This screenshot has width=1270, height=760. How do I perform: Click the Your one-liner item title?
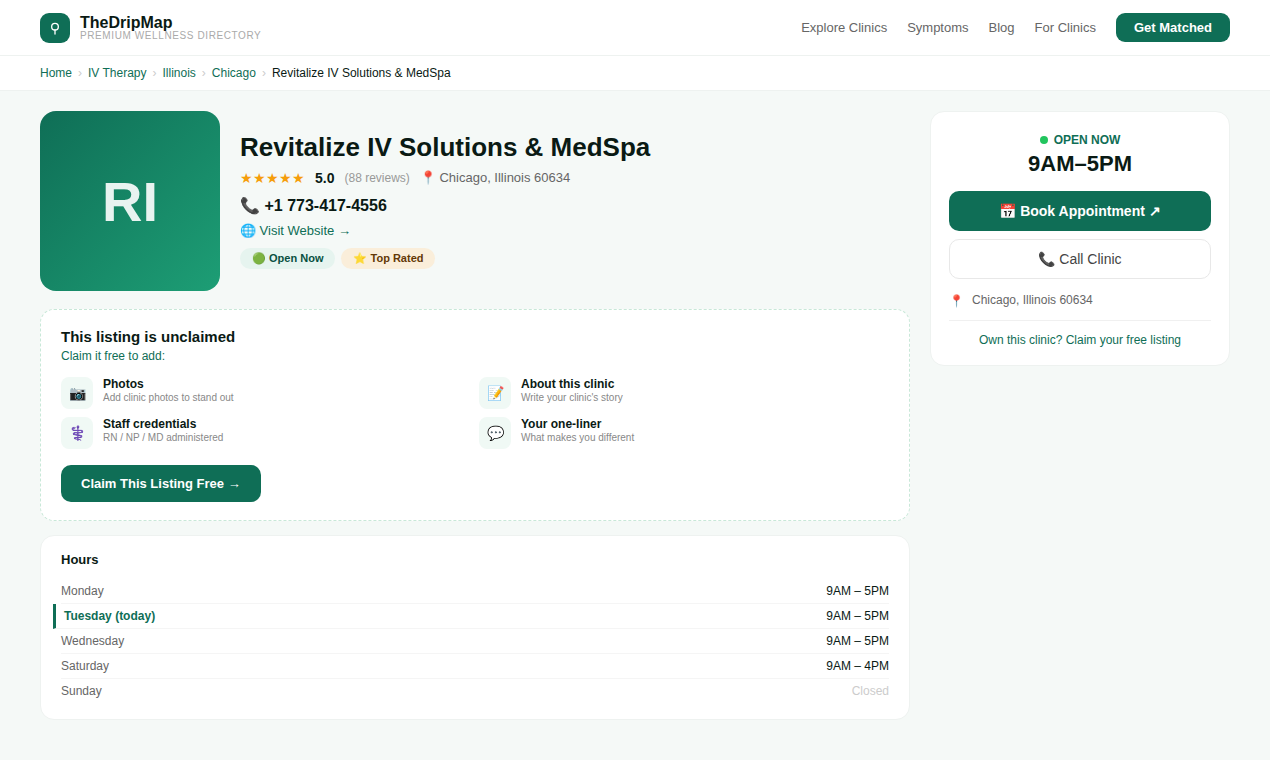(x=561, y=424)
